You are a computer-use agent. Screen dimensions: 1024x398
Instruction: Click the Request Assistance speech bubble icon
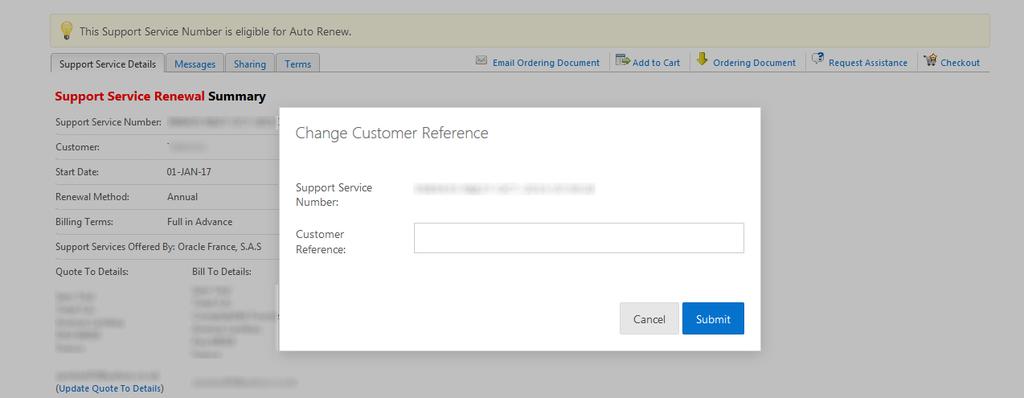(817, 59)
